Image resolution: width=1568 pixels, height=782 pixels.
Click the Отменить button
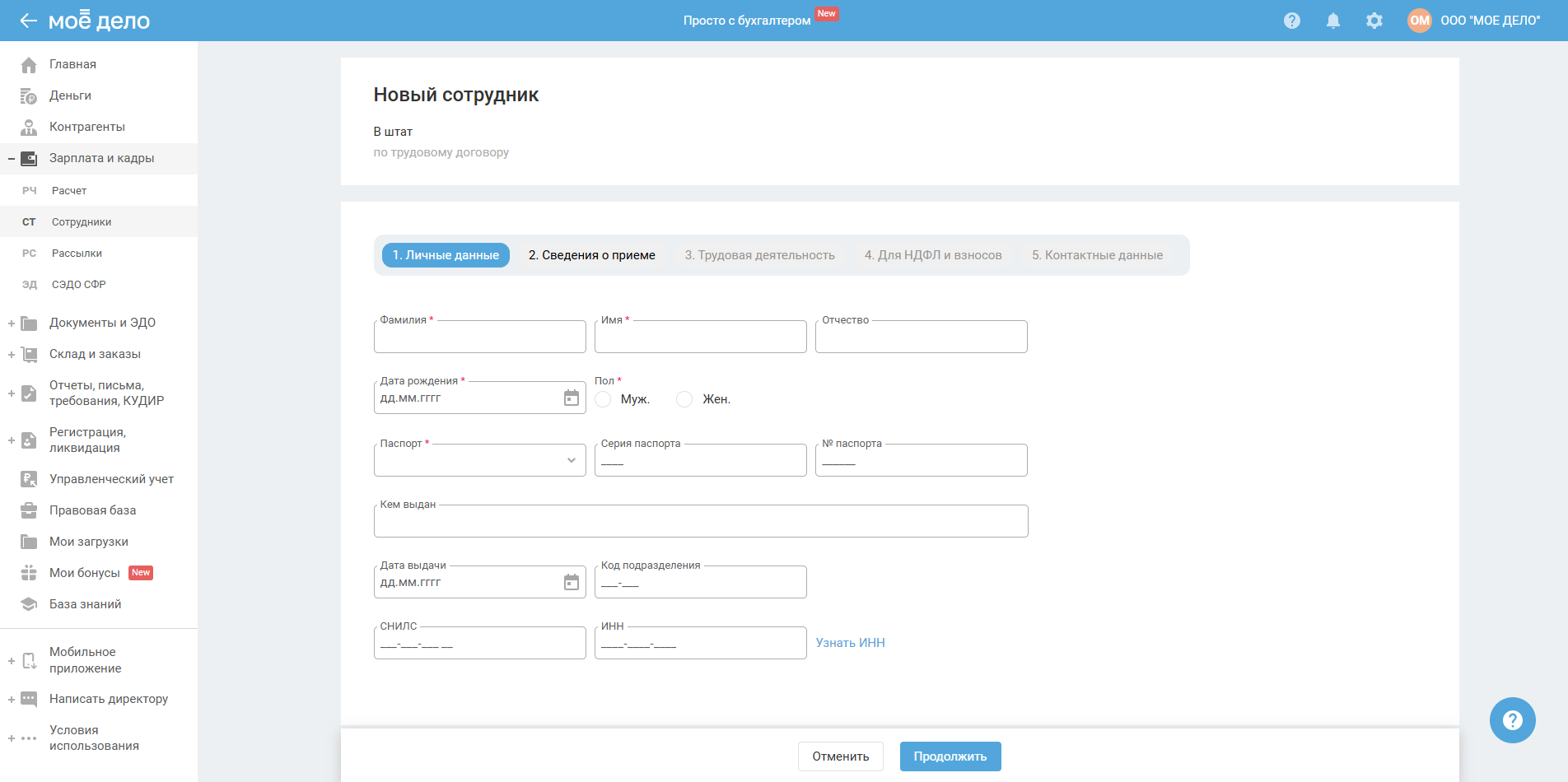click(840, 756)
